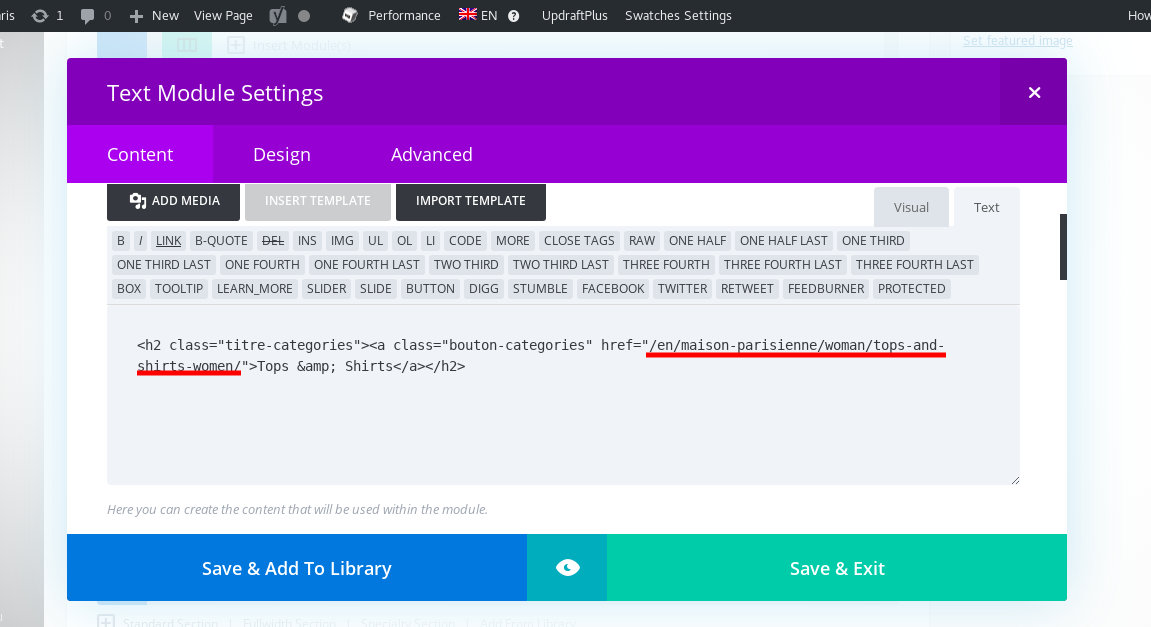The image size is (1151, 627).
Task: Close the Text Module Settings dialog
Action: pos(1034,93)
